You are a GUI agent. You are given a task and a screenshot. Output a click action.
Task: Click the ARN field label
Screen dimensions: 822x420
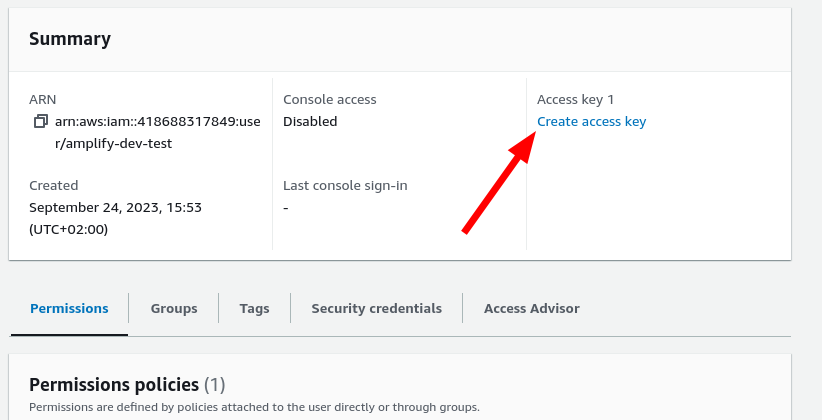point(43,100)
